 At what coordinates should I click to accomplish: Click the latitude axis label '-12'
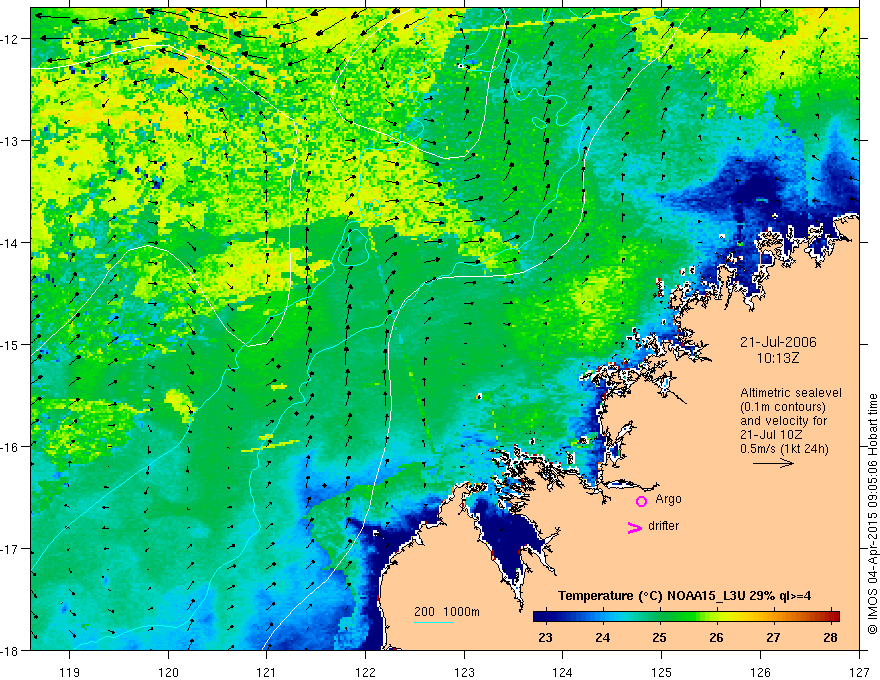click(x=11, y=39)
